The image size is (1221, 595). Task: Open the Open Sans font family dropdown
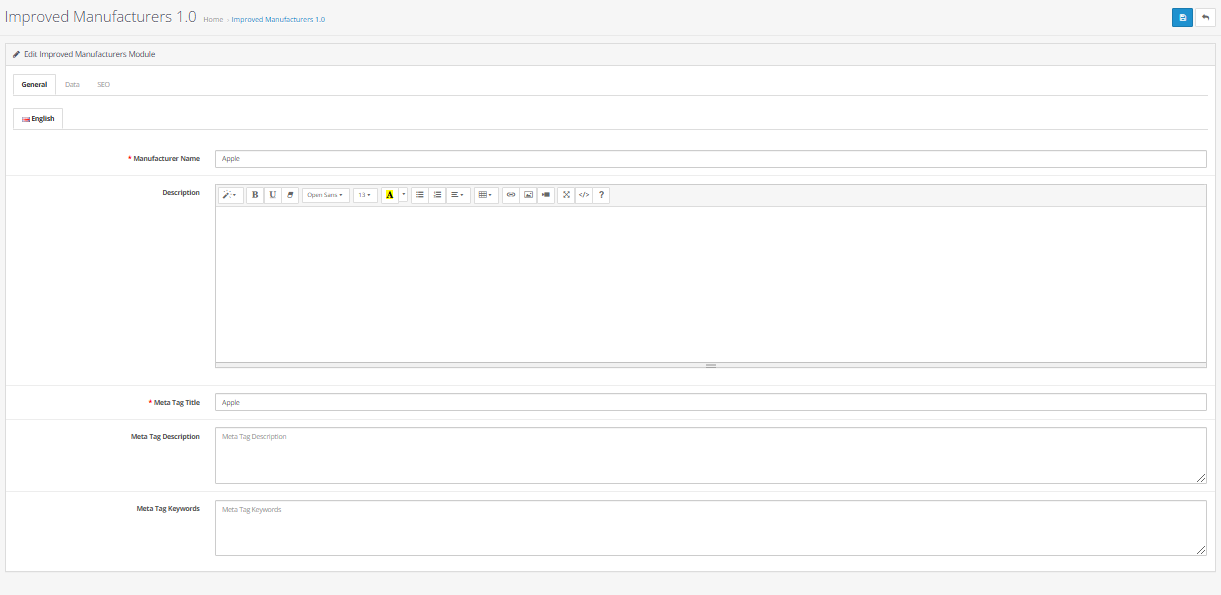point(325,195)
